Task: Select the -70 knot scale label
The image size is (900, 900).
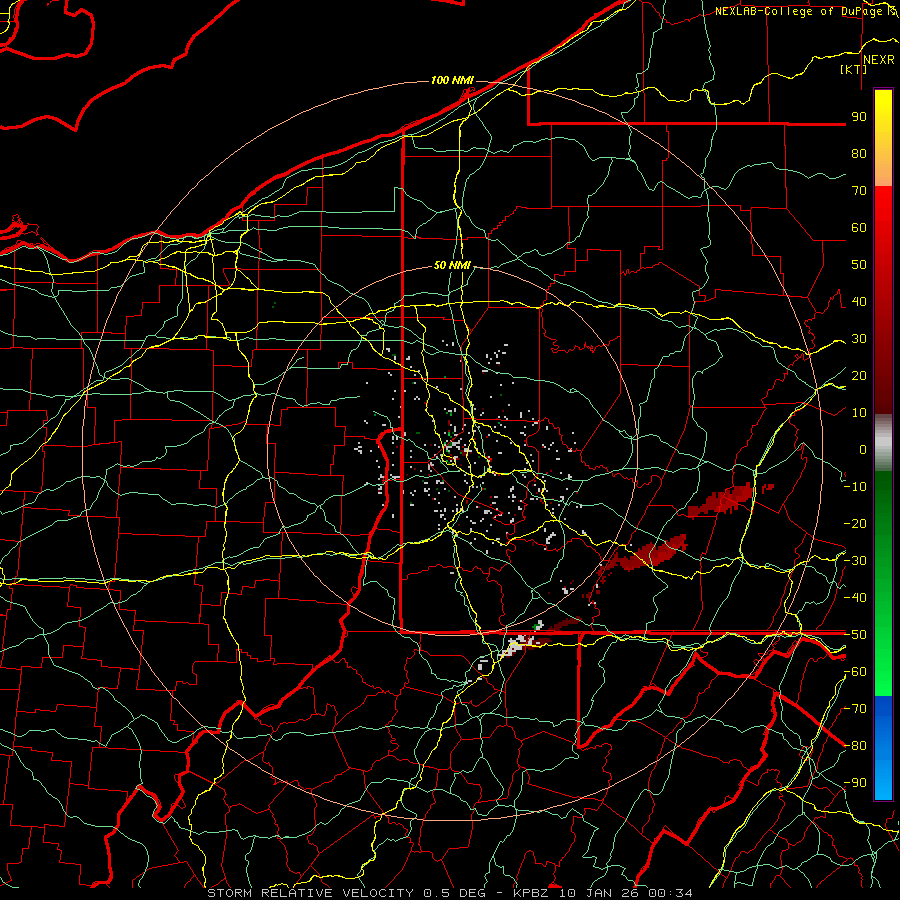Action: coord(855,709)
